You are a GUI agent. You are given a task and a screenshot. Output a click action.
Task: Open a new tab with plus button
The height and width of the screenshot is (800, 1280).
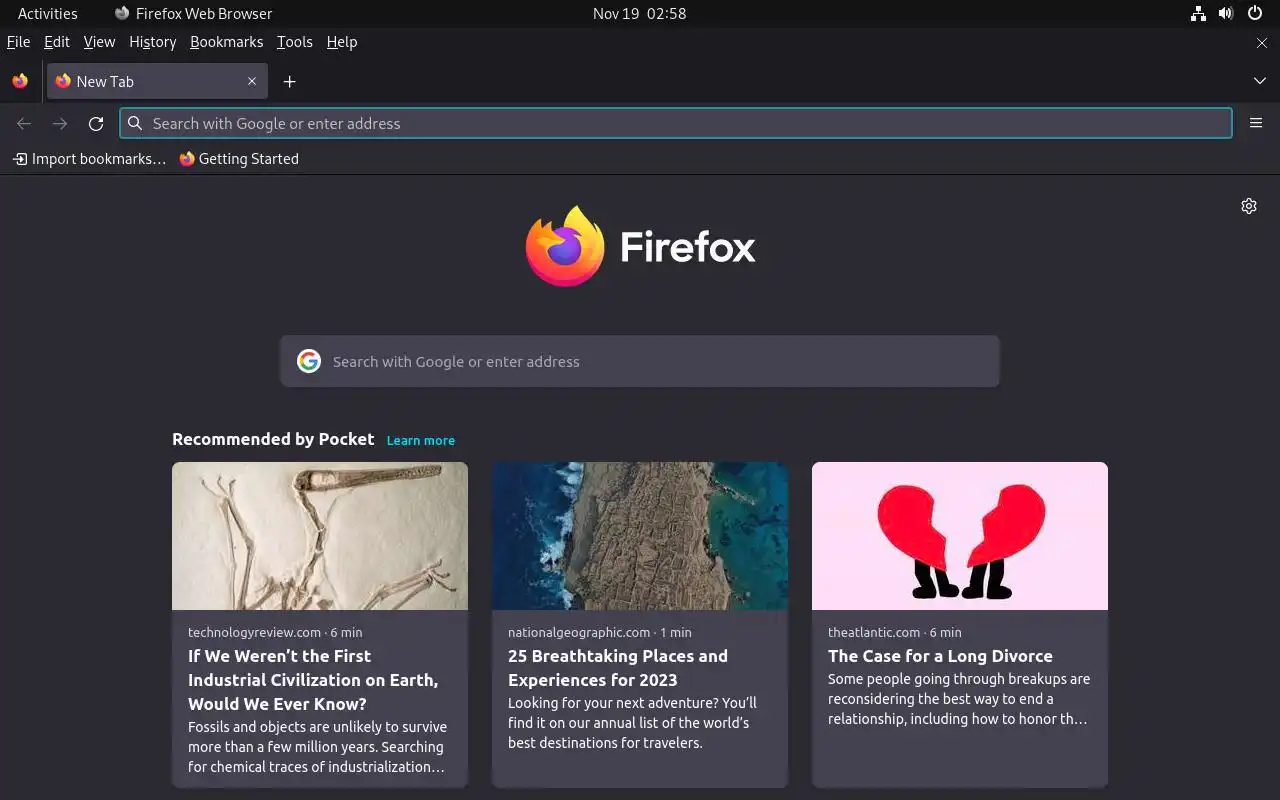pyautogui.click(x=290, y=82)
